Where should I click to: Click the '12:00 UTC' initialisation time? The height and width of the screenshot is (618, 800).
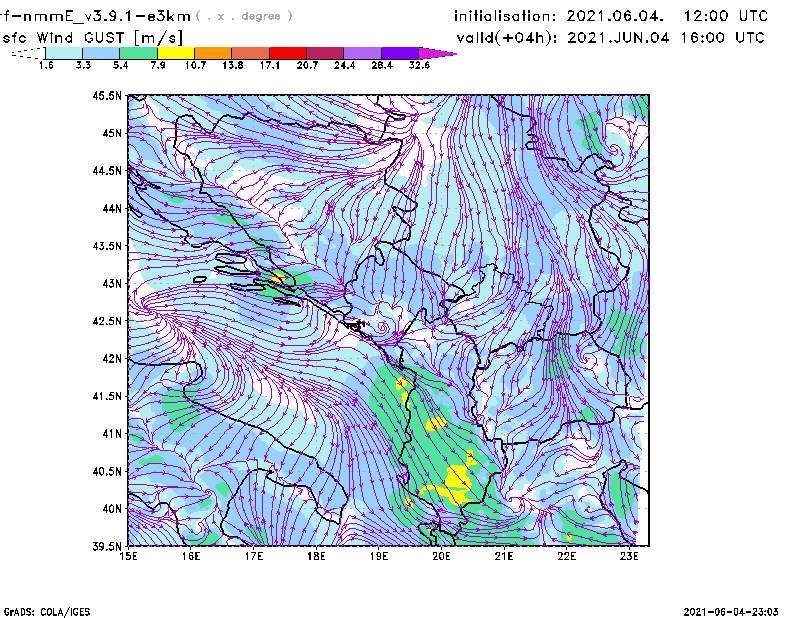pyautogui.click(x=726, y=16)
